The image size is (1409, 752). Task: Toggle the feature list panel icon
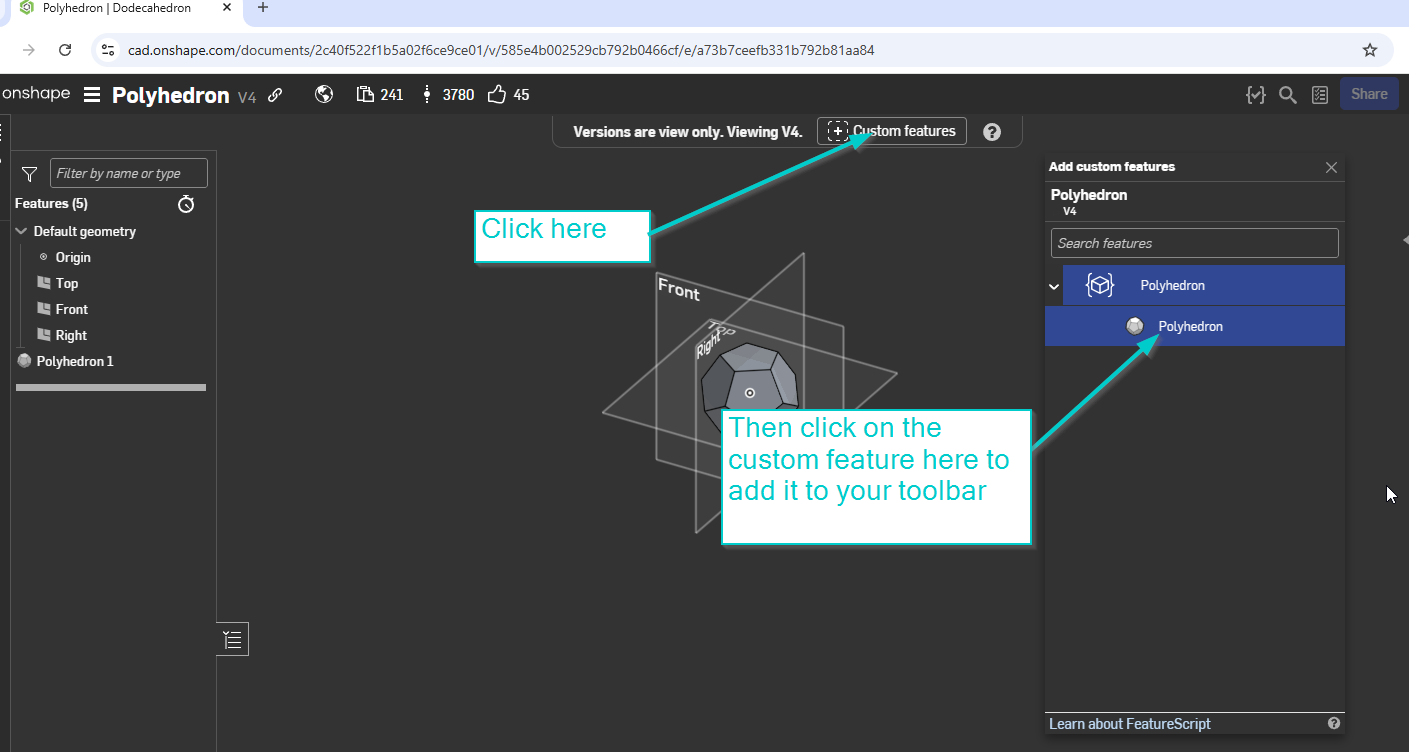(x=233, y=640)
